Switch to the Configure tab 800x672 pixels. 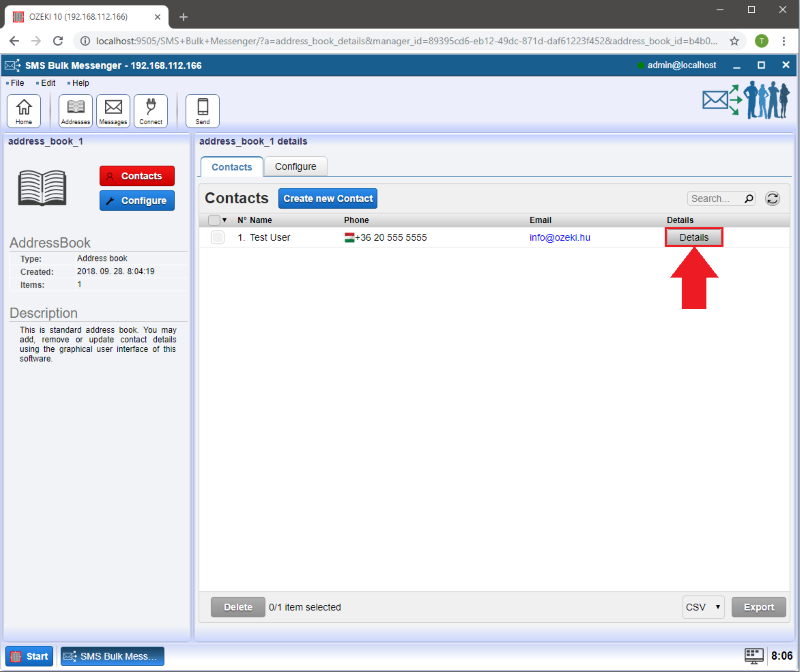click(295, 167)
